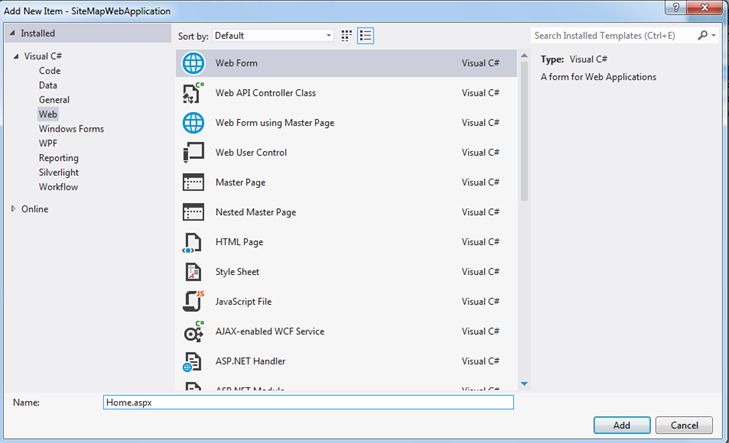Click the Web API Controller Class icon
Viewport: 729px width, 443px height.
193,93
